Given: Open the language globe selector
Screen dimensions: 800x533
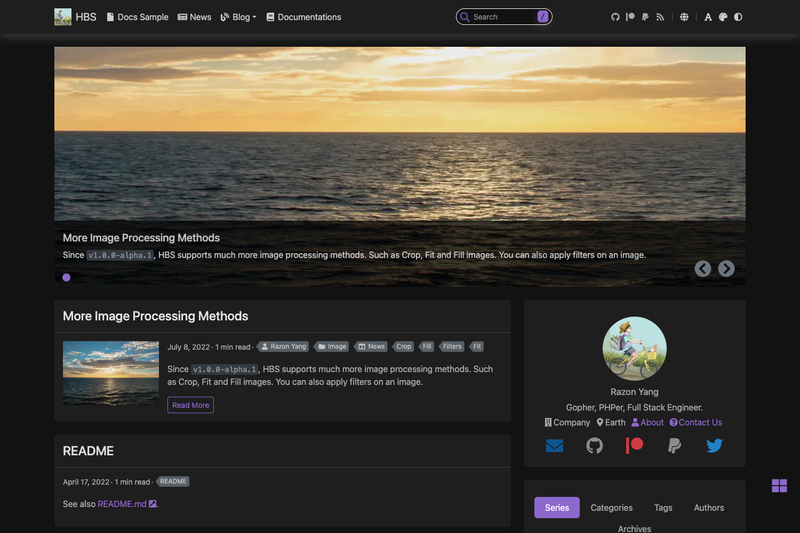Looking at the screenshot, I should click(x=684, y=17).
